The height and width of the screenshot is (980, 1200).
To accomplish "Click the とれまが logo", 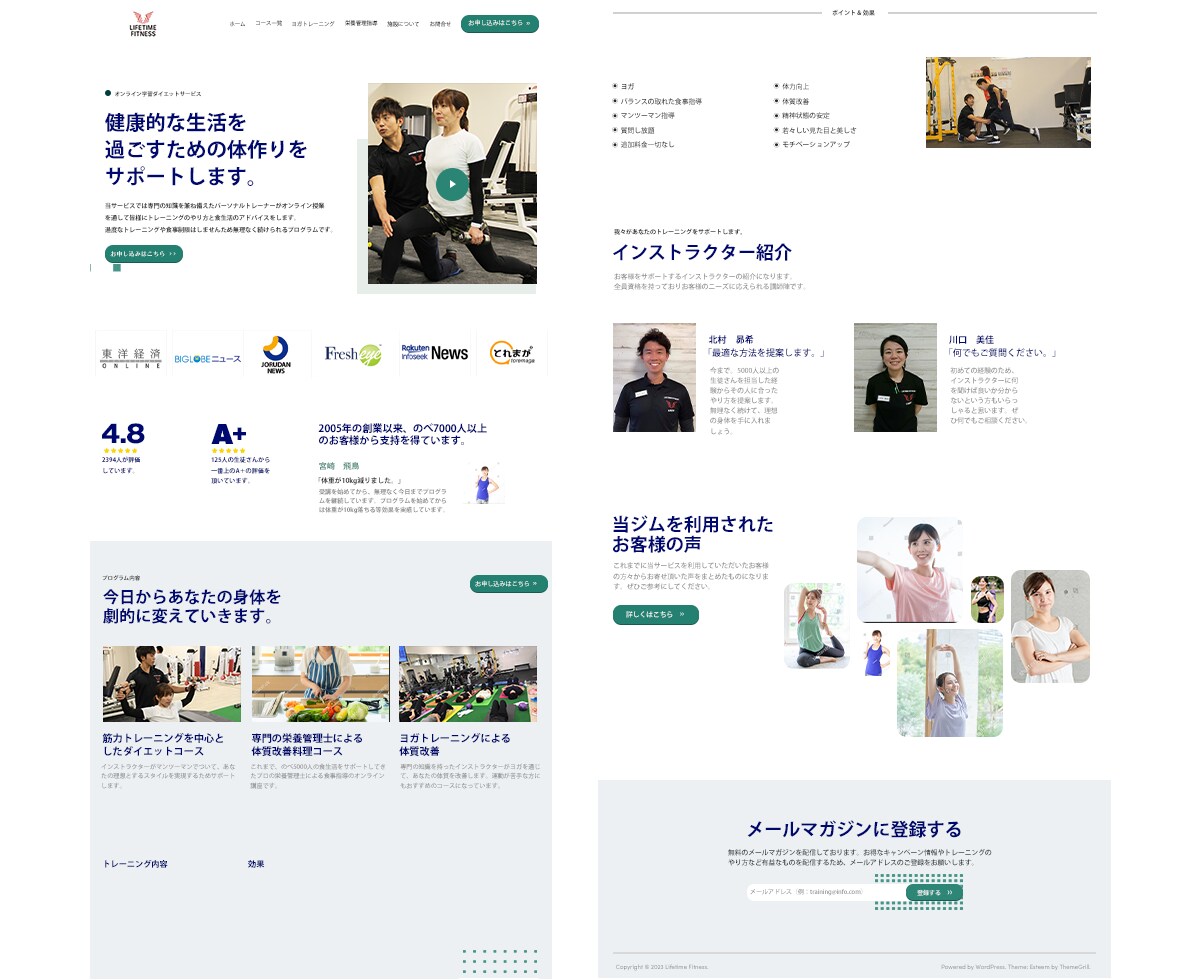I will (x=512, y=354).
